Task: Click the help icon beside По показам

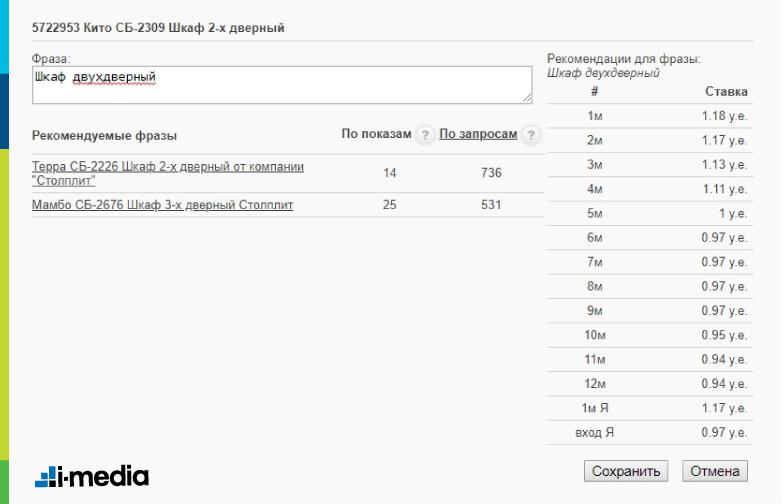Action: (425, 135)
